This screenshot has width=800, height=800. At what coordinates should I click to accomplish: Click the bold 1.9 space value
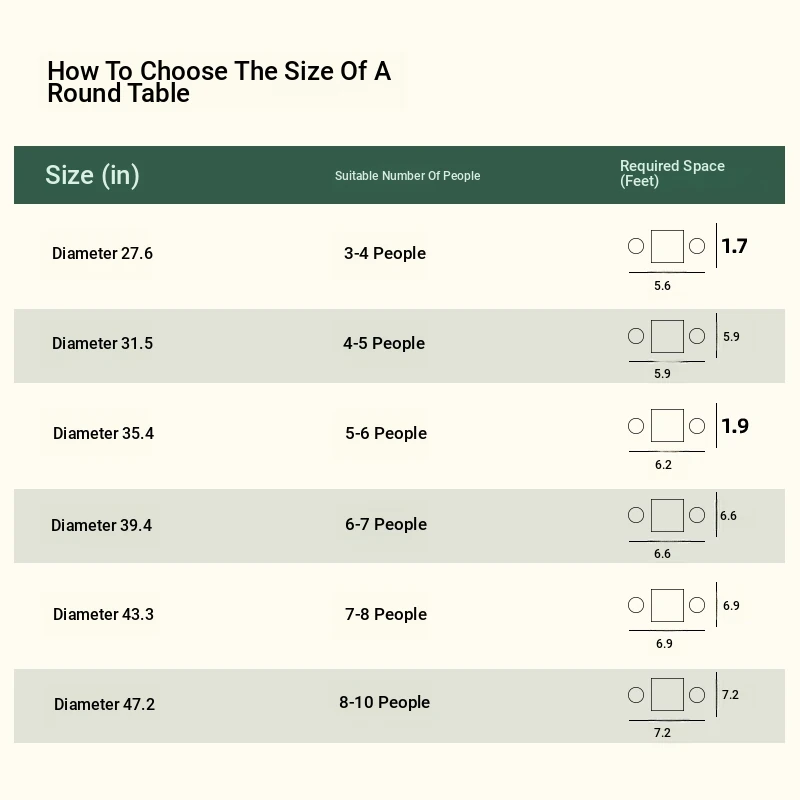tap(735, 426)
